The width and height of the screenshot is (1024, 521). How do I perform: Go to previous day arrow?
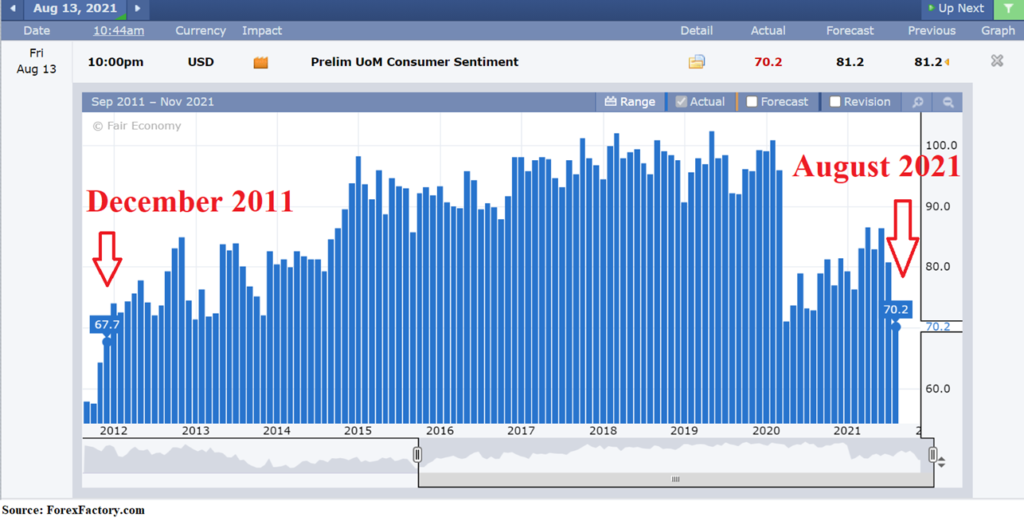(12, 8)
